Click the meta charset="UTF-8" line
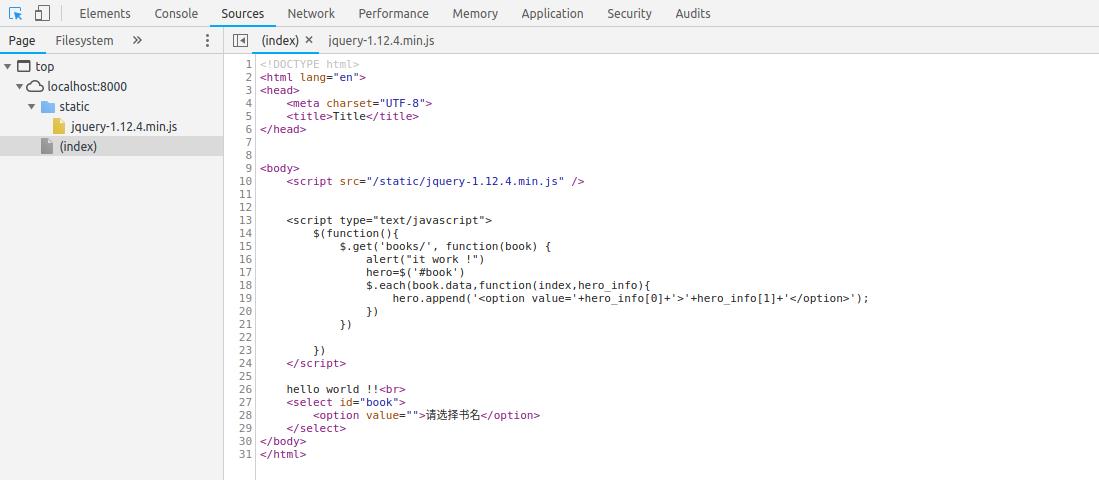 359,103
